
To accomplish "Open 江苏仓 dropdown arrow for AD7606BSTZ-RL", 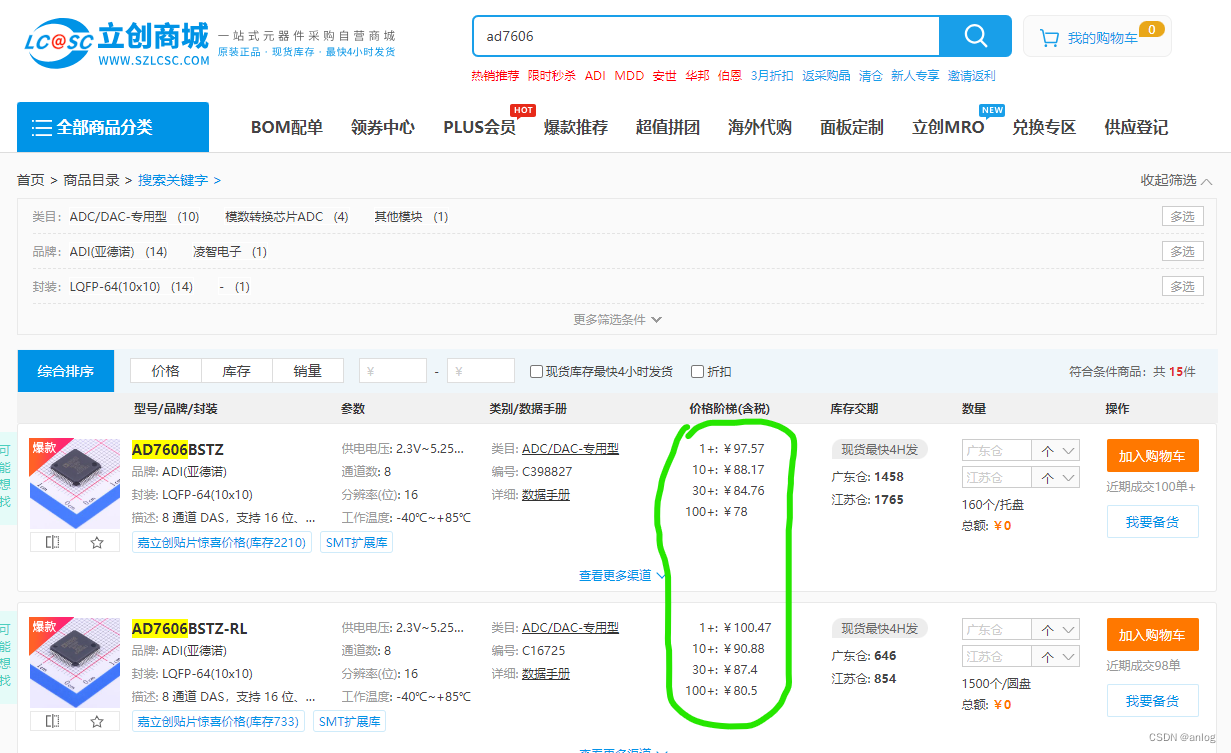I will coord(1069,657).
